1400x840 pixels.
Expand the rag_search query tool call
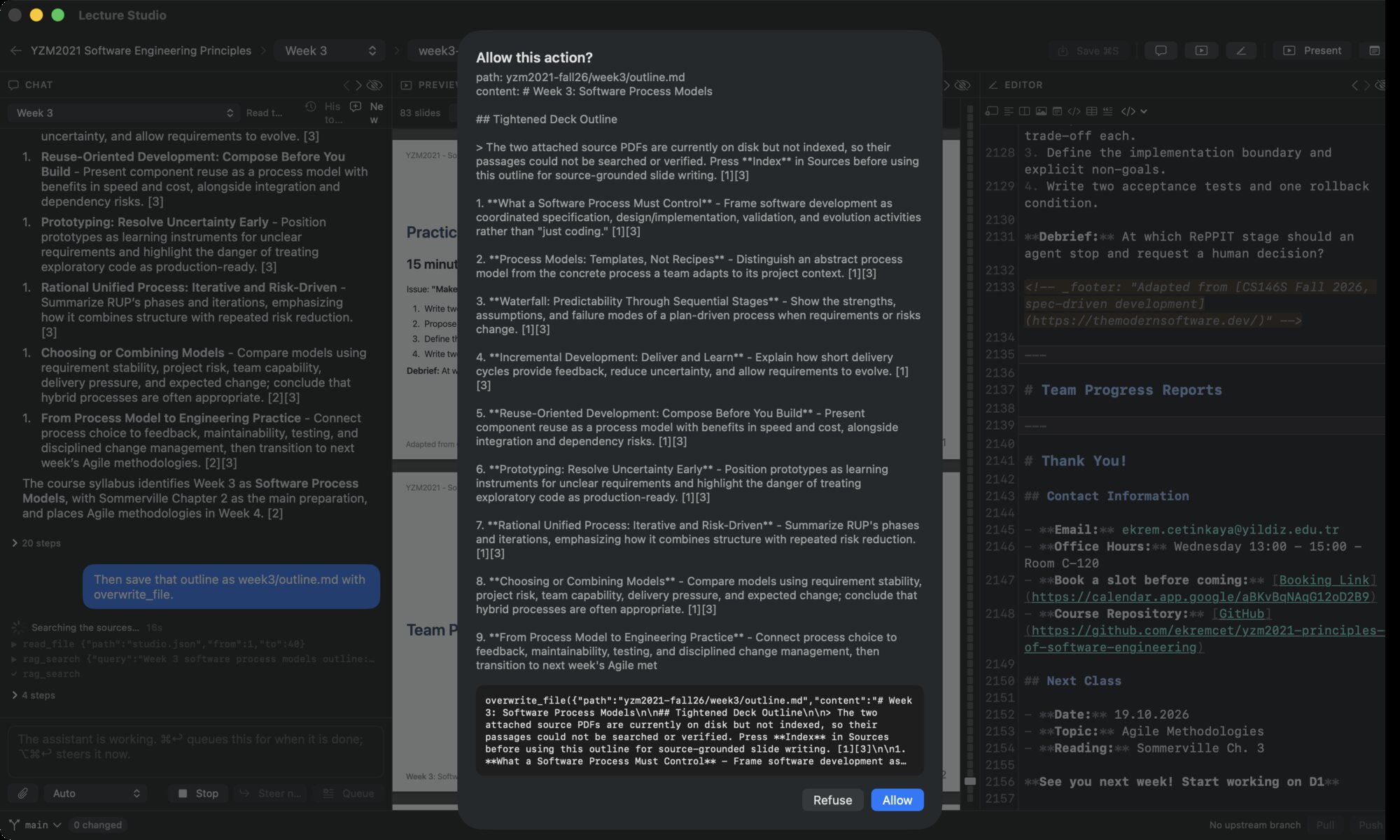point(193,659)
